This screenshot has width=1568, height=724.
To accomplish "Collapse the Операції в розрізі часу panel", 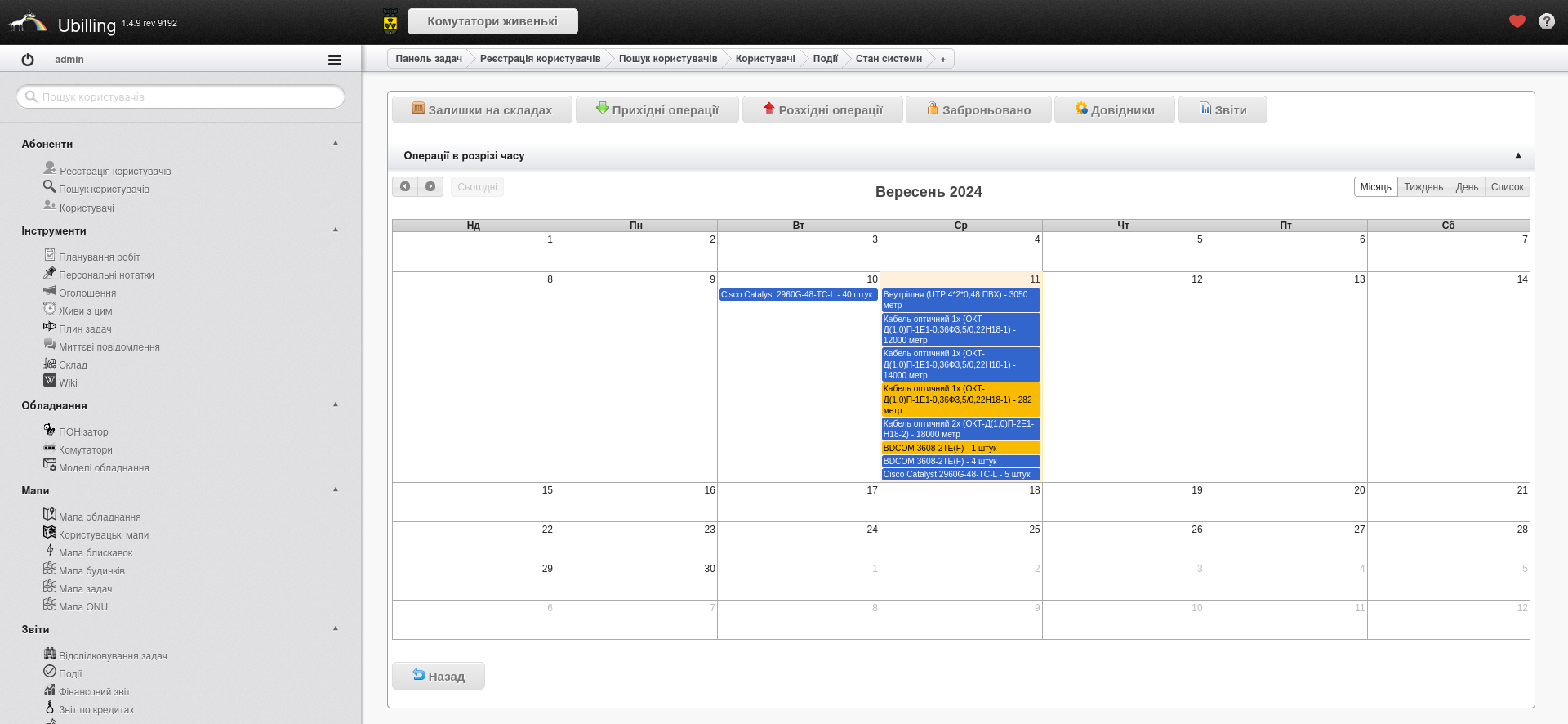I will (1517, 155).
